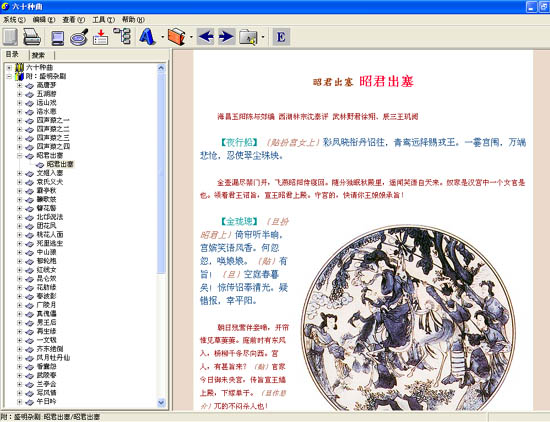
Task: Switch to the 搜索 tab
Action: (38, 55)
